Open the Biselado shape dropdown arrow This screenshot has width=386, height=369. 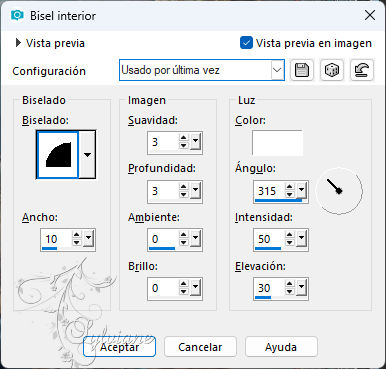(87, 154)
